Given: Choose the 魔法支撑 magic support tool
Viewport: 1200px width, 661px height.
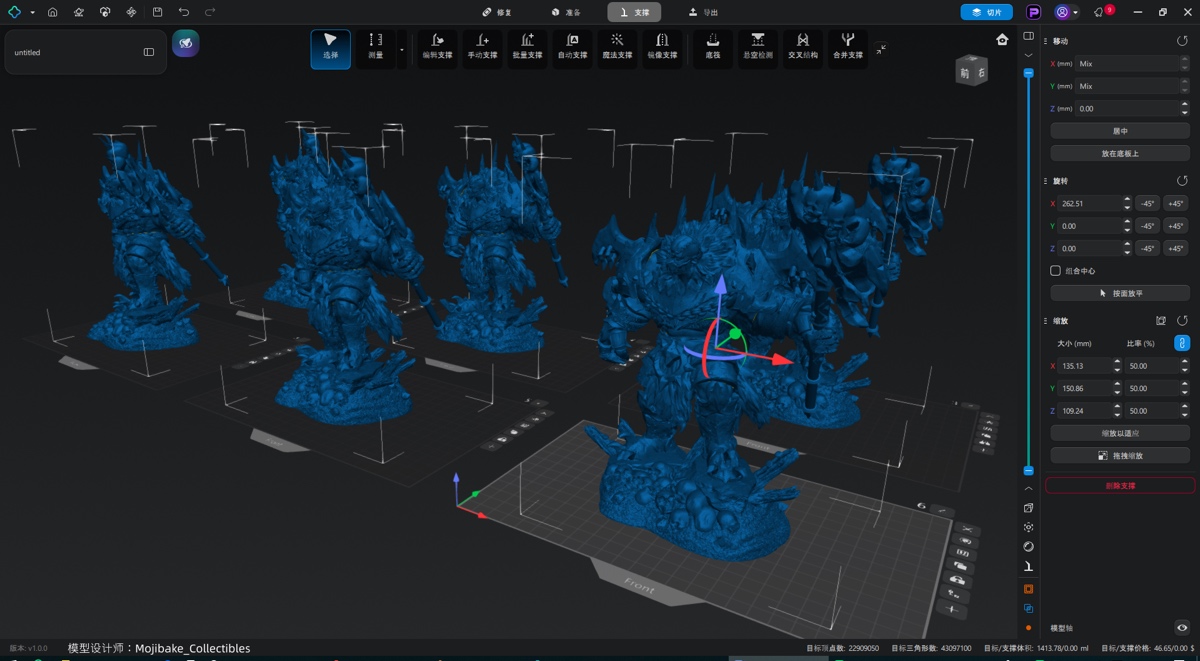Looking at the screenshot, I should point(617,46).
